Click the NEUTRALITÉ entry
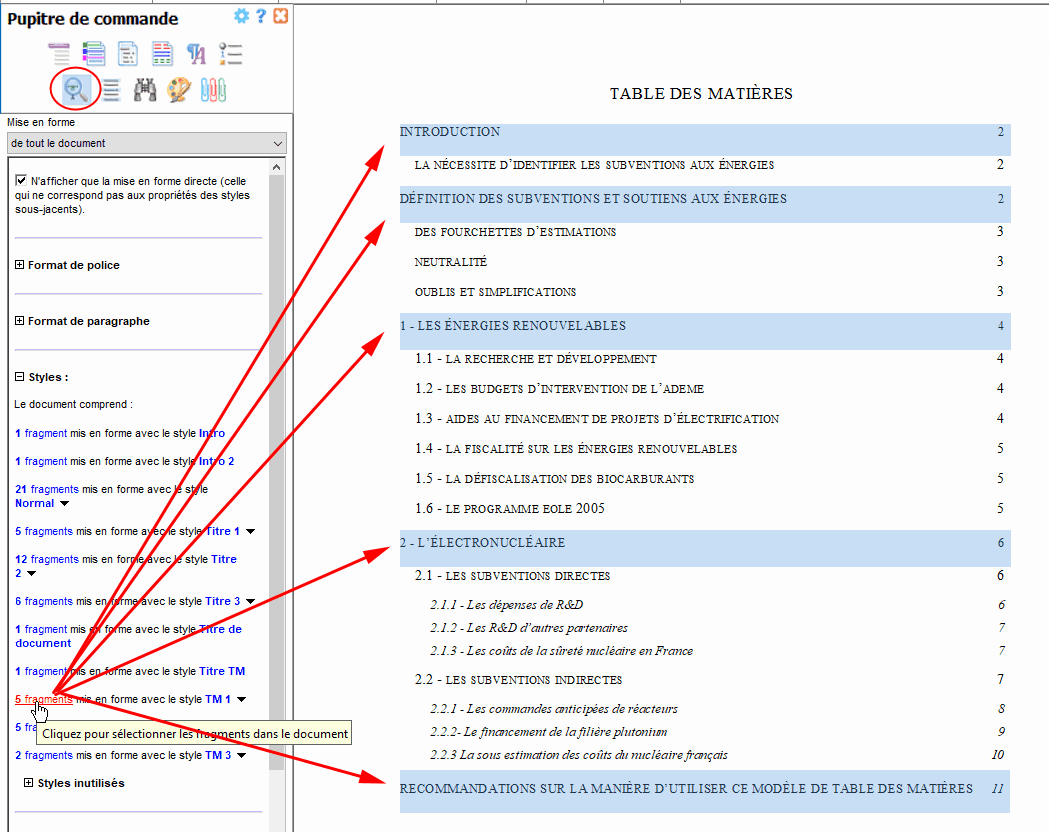Viewport: 1049px width, 832px height. tap(450, 262)
